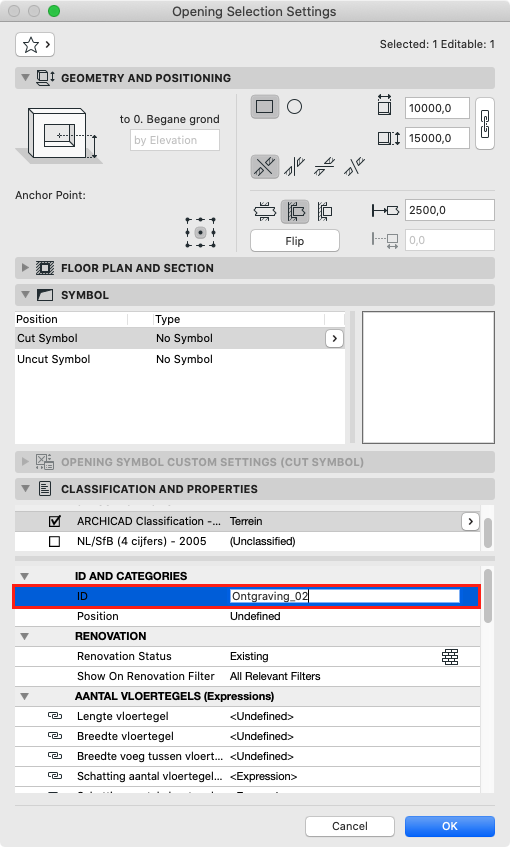Select the Renovation Status row
The width and height of the screenshot is (510, 847).
[247, 656]
